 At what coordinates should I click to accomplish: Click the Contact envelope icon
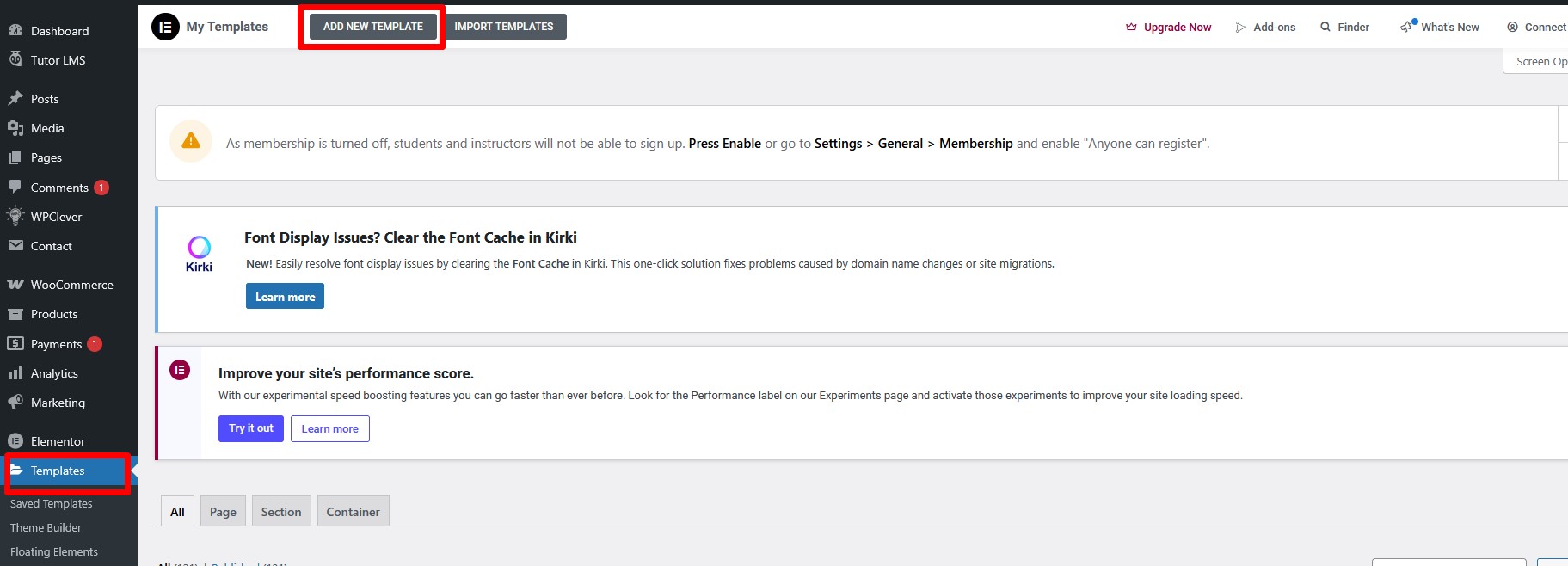(15, 245)
